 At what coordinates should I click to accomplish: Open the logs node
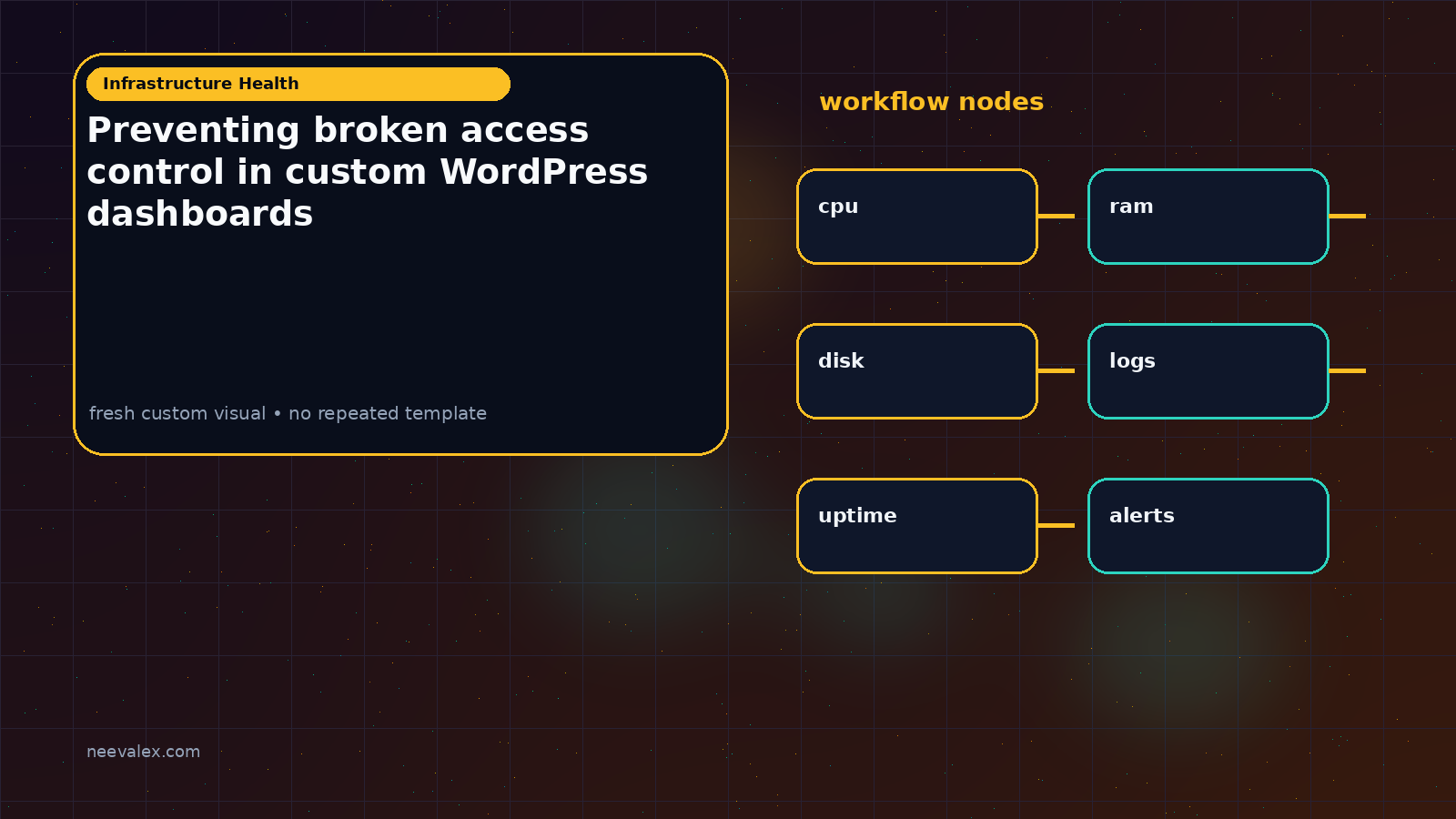click(x=1208, y=371)
